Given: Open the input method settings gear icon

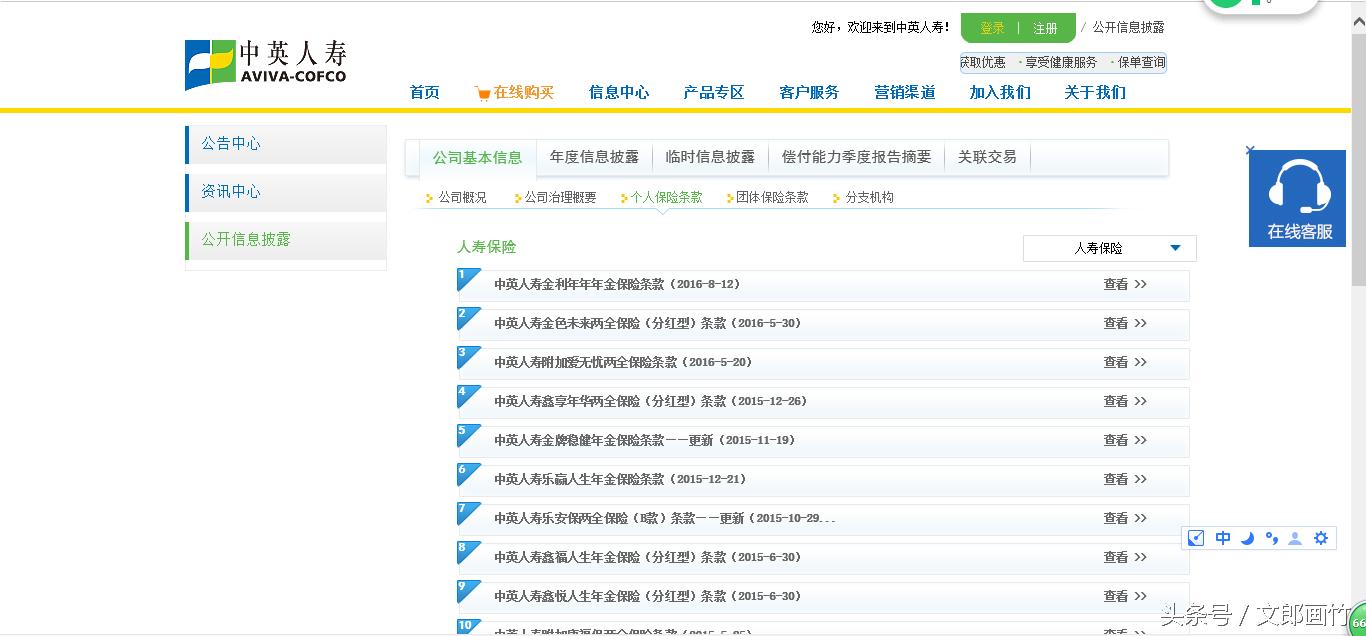Looking at the screenshot, I should pyautogui.click(x=1321, y=537).
